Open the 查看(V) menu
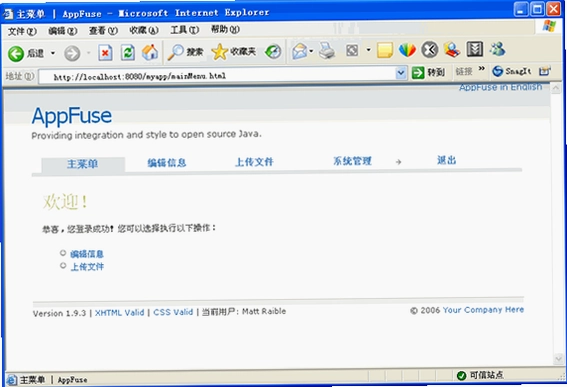Screen dimensions: 567x387 (103, 31)
